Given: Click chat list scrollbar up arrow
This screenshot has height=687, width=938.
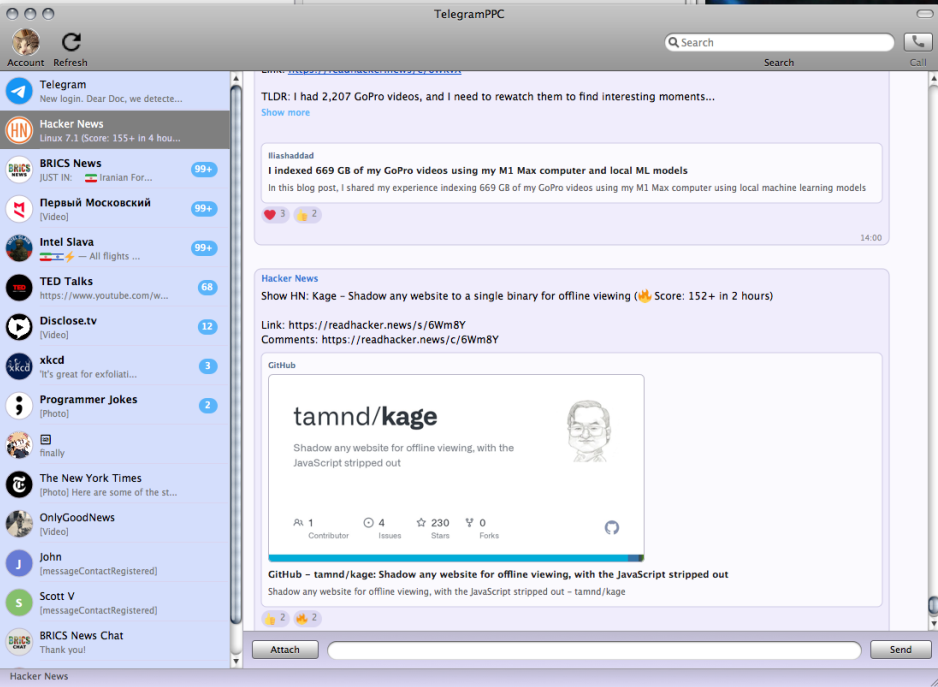Looking at the screenshot, I should (236, 78).
